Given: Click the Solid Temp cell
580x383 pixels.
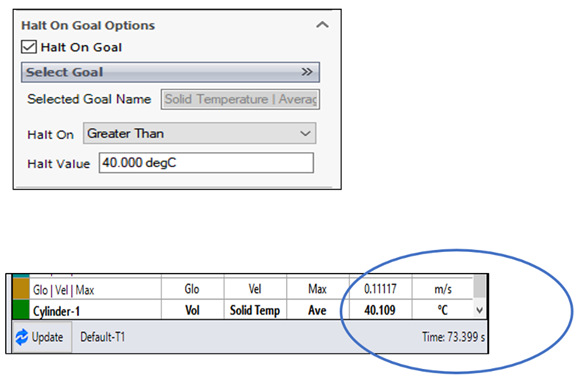Looking at the screenshot, I should coord(255,310).
